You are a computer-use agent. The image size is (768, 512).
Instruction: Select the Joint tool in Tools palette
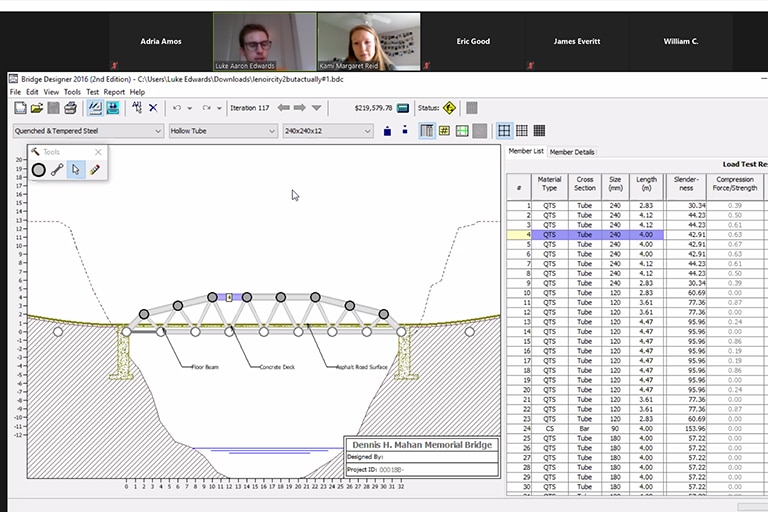[x=38, y=170]
